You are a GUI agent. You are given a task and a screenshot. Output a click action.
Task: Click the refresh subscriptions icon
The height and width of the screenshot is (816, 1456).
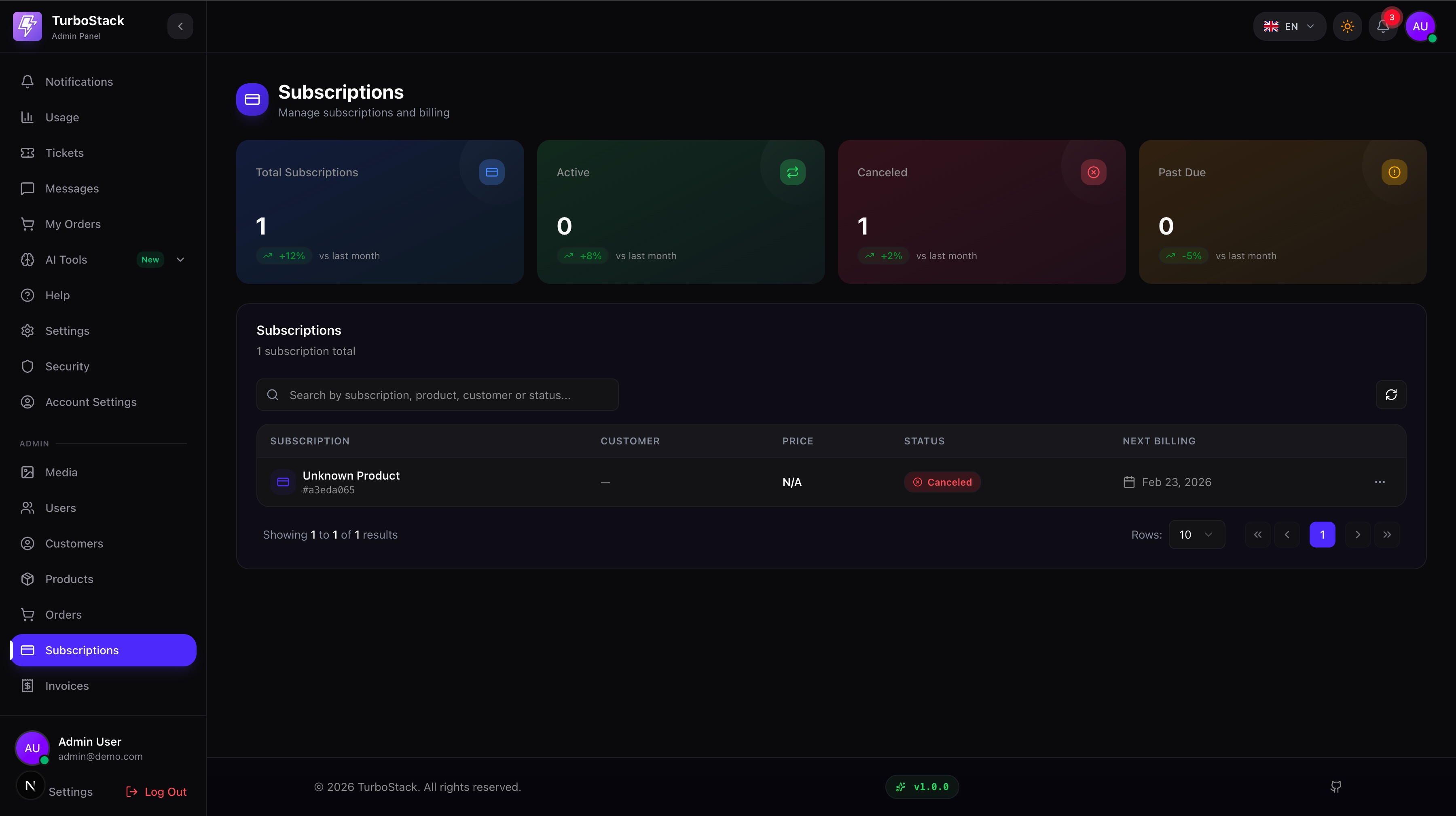pyautogui.click(x=1391, y=394)
